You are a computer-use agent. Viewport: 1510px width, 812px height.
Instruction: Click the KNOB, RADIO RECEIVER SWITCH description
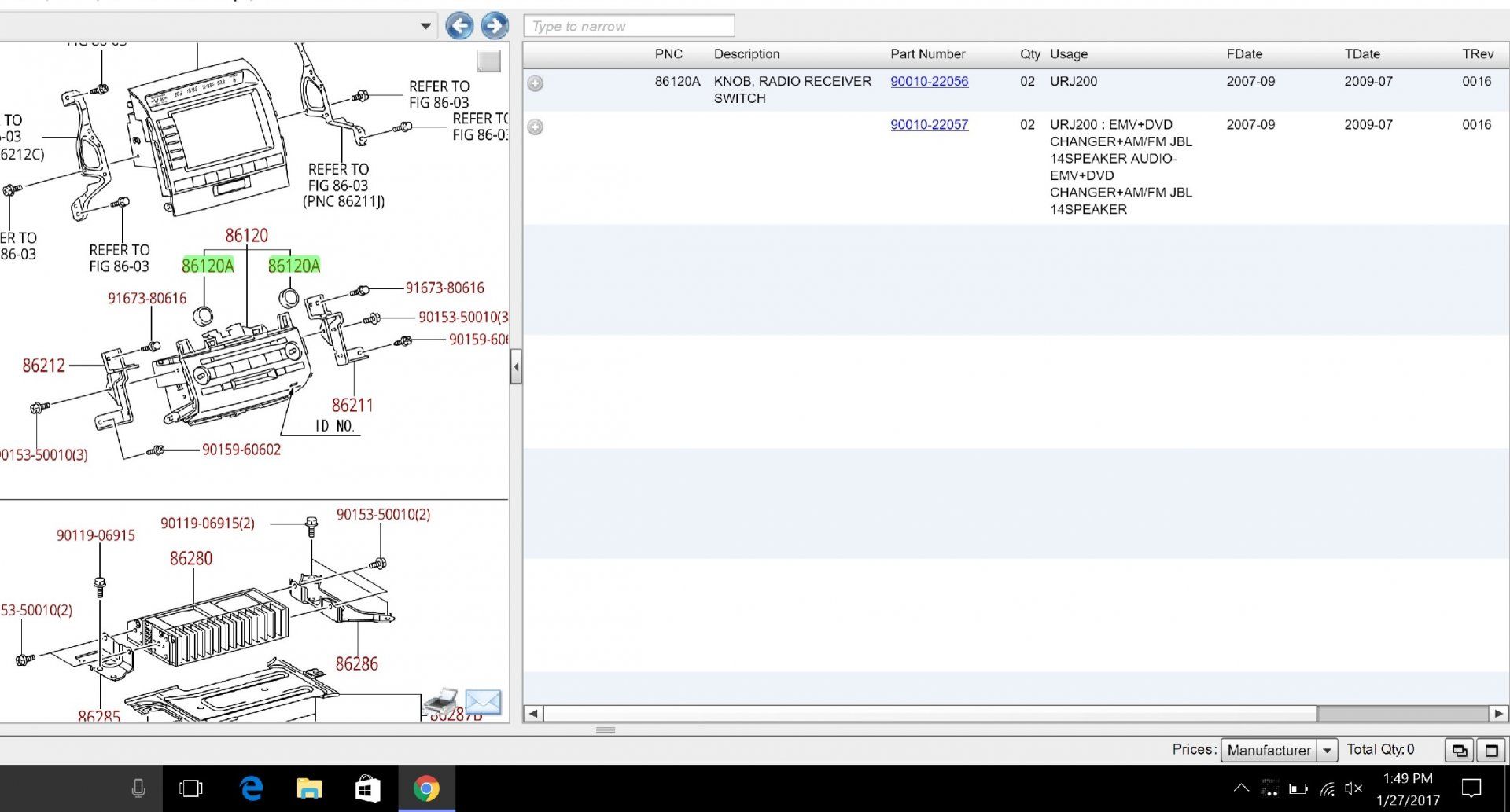click(792, 90)
